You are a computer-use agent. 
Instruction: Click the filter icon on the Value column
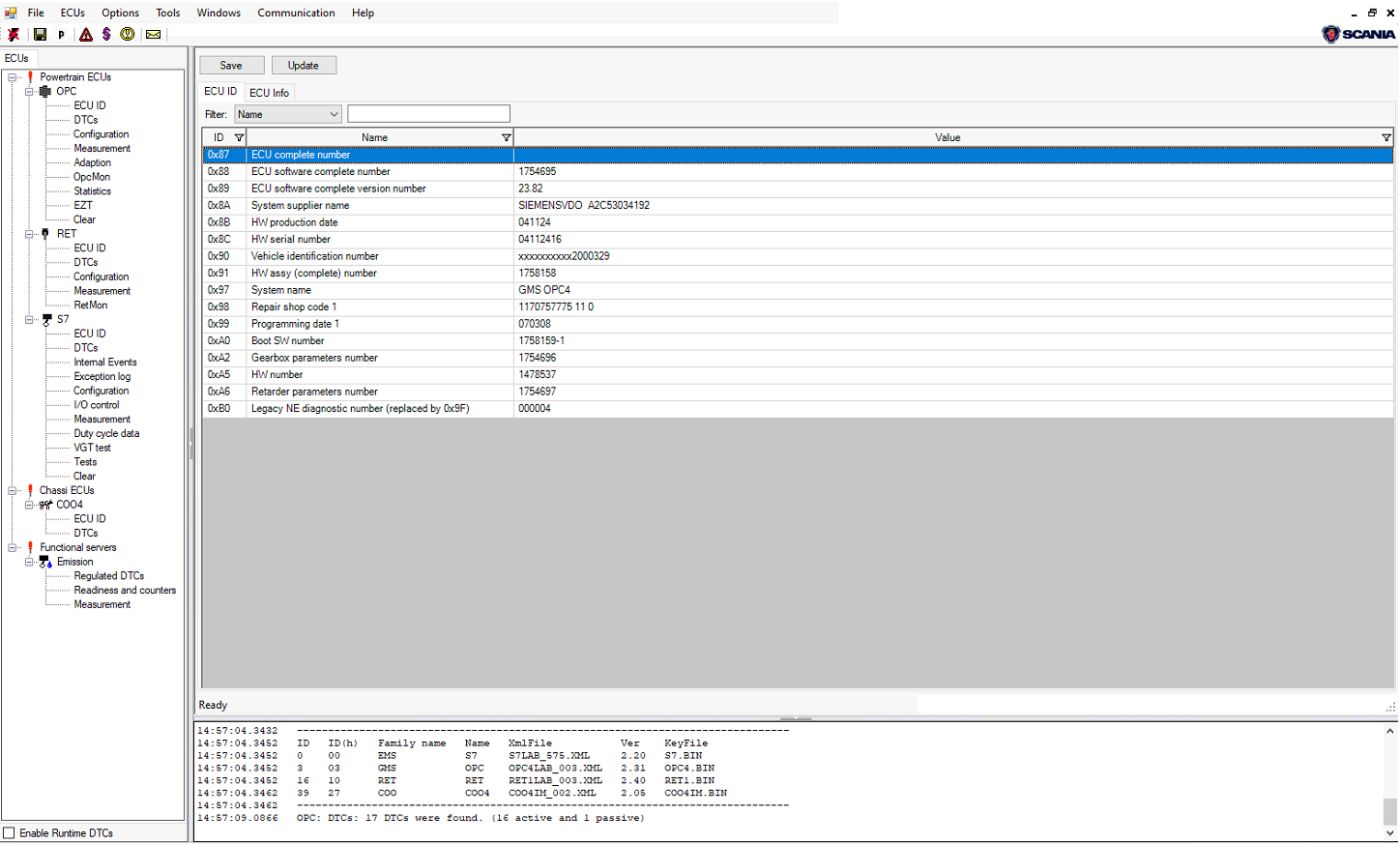[1385, 137]
